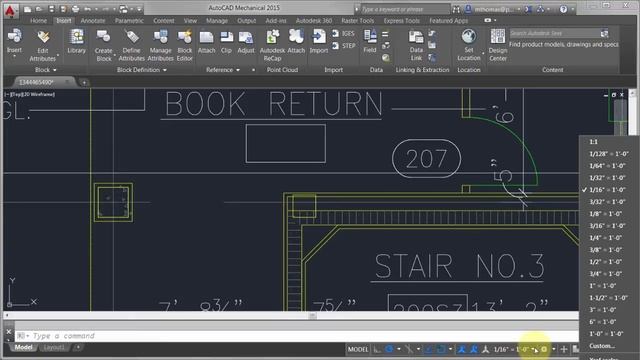Screen dimensions: 640x360
Task: Choose the 1/8" = 1'-0" scale option
Action: point(607,213)
